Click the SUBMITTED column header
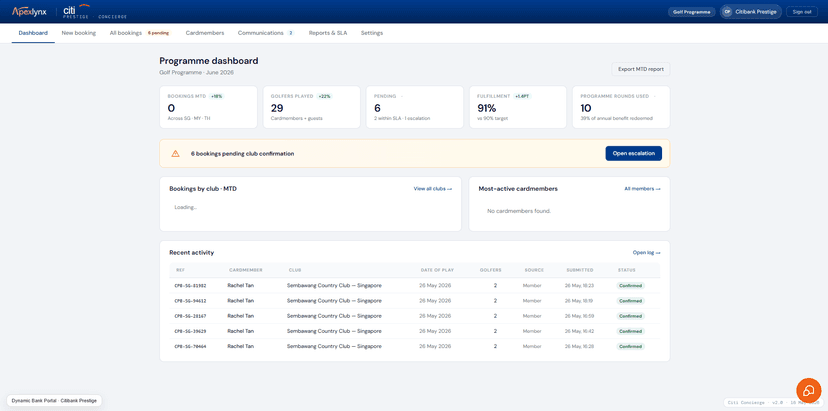The image size is (828, 411). pos(579,270)
